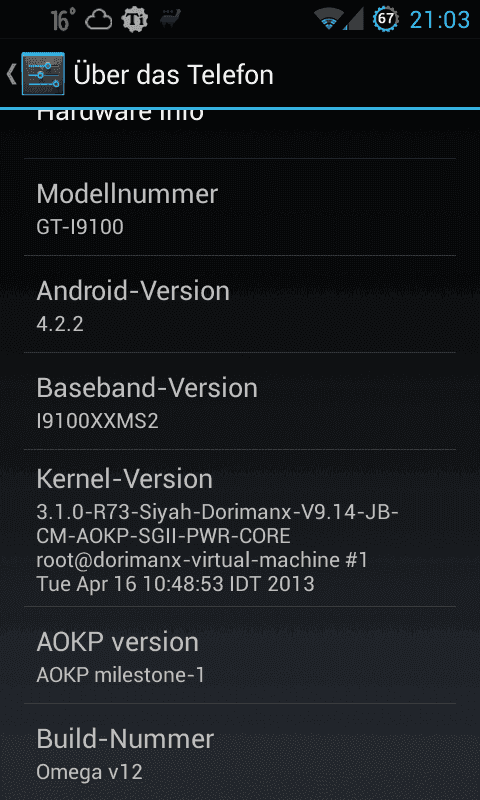Select the Über das Telefon title
Screen dimensions: 480x800
[173, 74]
